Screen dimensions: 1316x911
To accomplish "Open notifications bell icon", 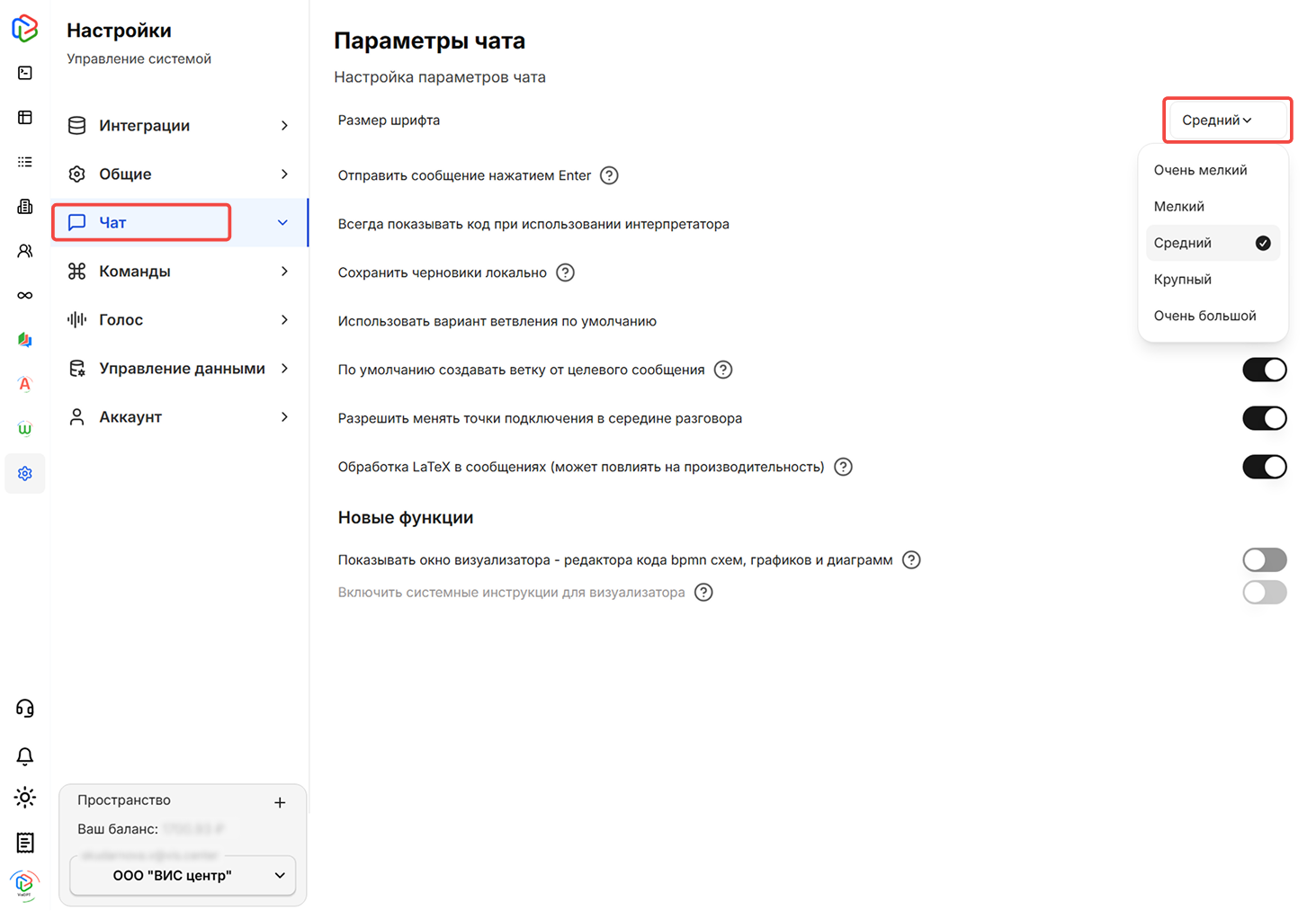I will coord(25,756).
